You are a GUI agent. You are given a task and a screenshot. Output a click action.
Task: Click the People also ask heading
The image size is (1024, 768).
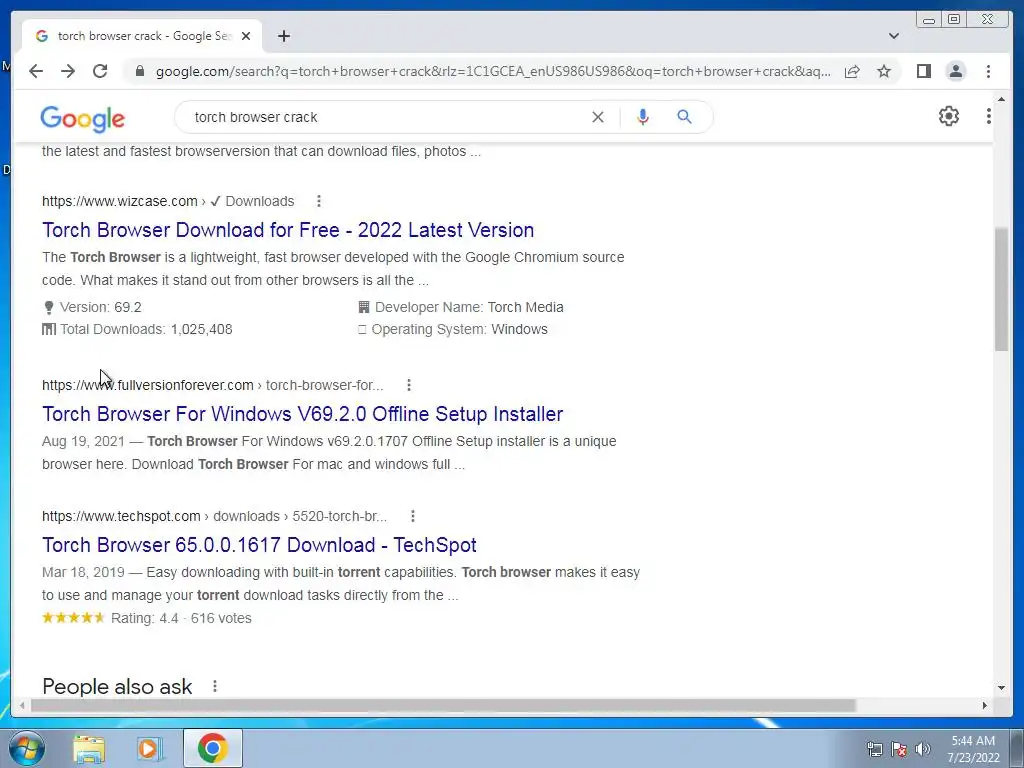117,687
